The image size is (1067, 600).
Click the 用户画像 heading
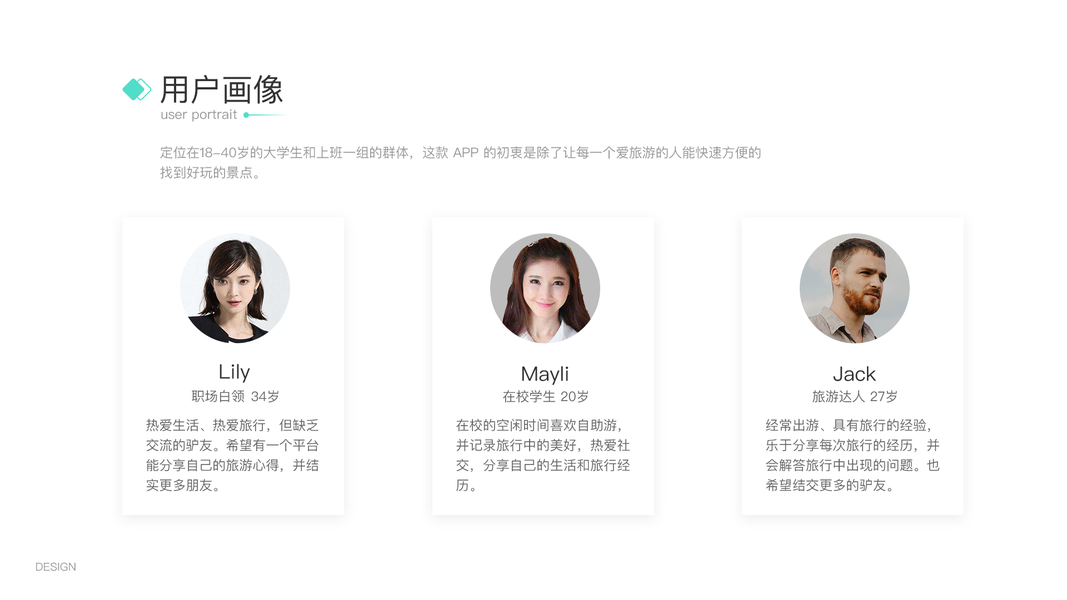pos(221,90)
